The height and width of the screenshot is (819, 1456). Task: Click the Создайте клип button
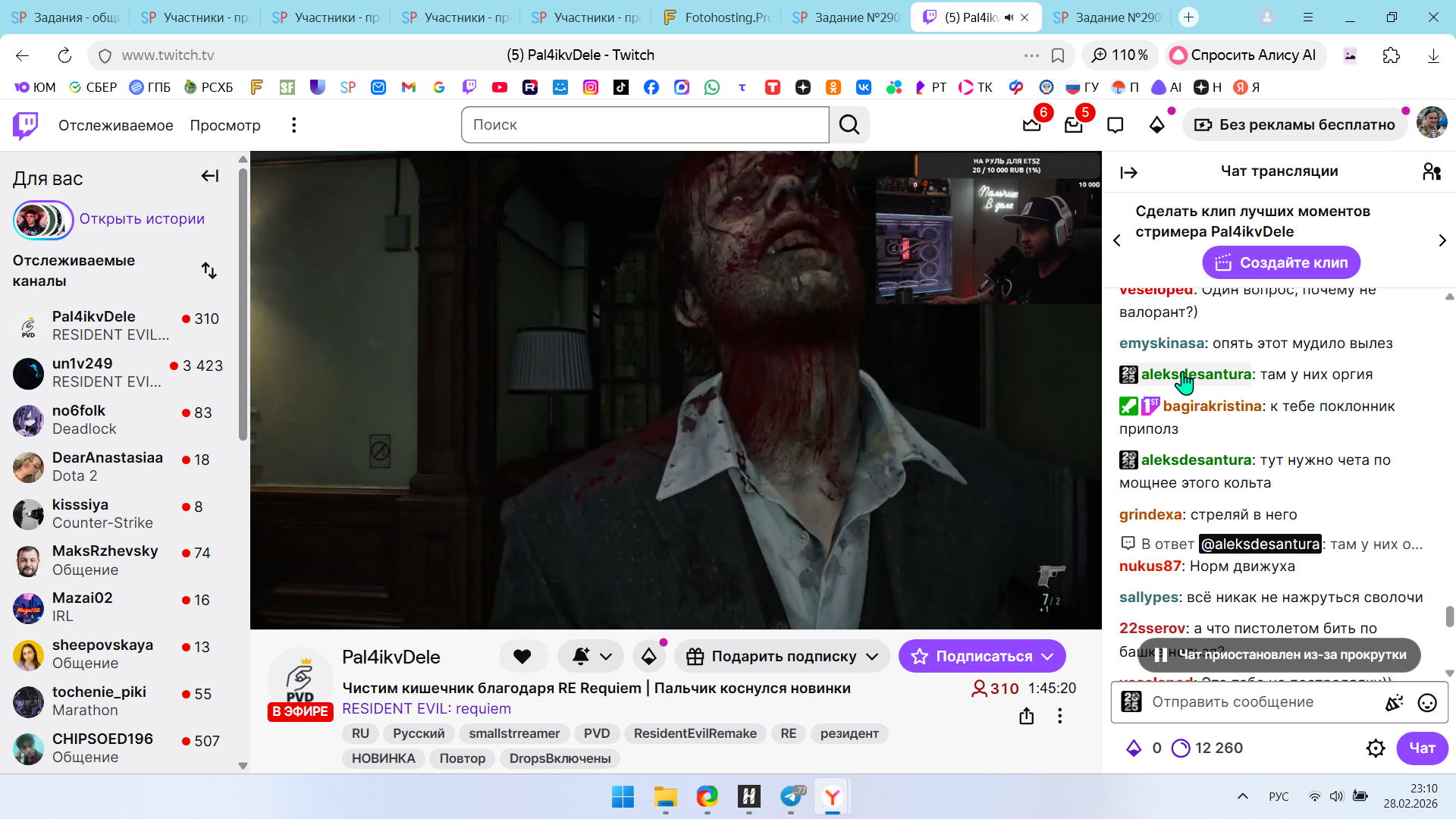tap(1281, 263)
